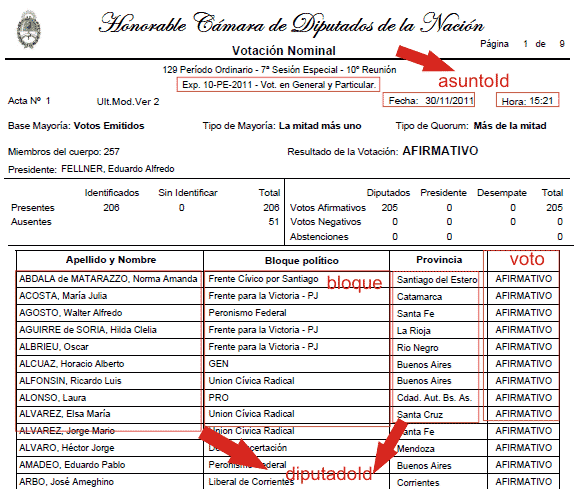Select 'Votos Emitidos' majority base value
Viewport: 581px width, 489px height.
coord(109,126)
